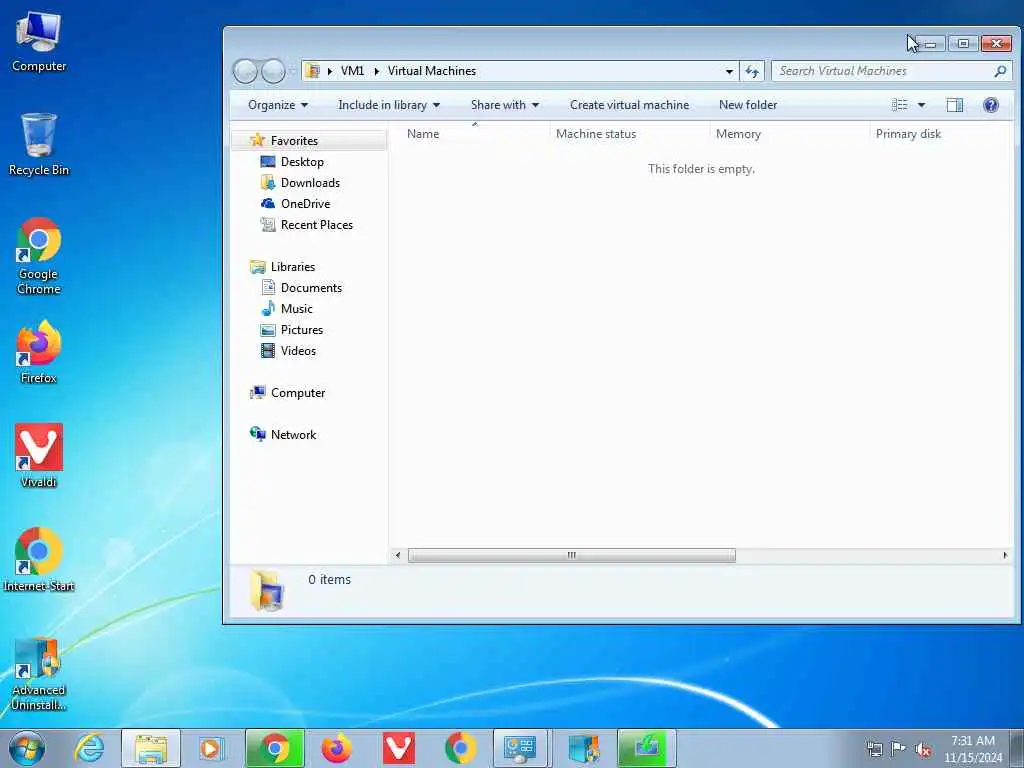The image size is (1024, 768).
Task: Expand the address bar history dropdown
Action: (729, 71)
